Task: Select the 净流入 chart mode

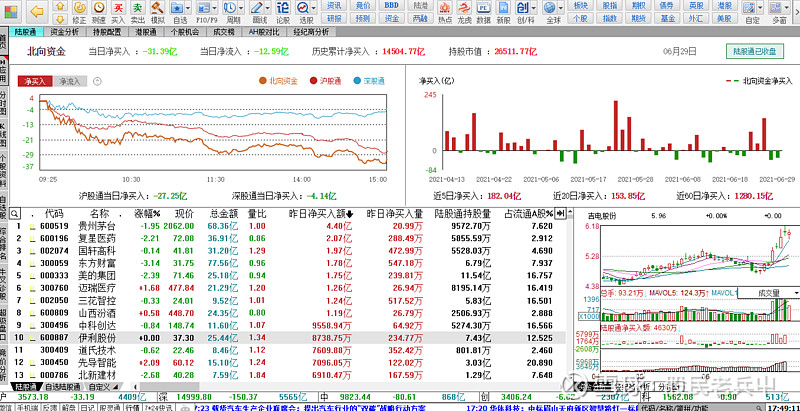Action: click(x=70, y=81)
